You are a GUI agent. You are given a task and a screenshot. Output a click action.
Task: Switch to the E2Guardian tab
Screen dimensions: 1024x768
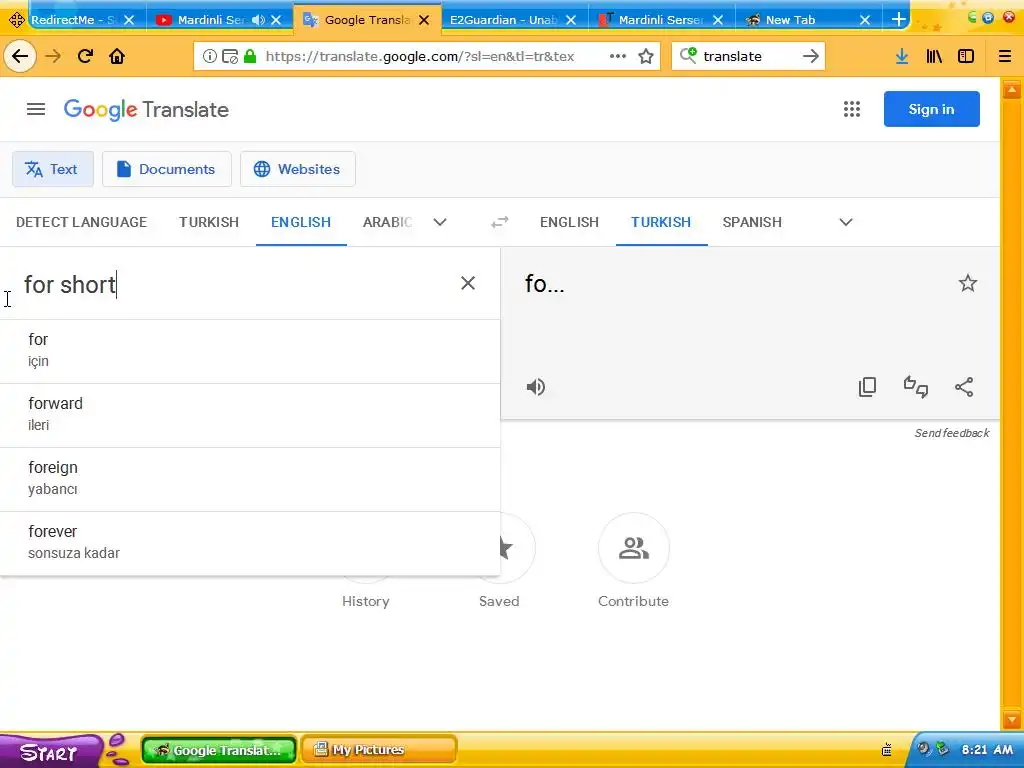pos(503,20)
